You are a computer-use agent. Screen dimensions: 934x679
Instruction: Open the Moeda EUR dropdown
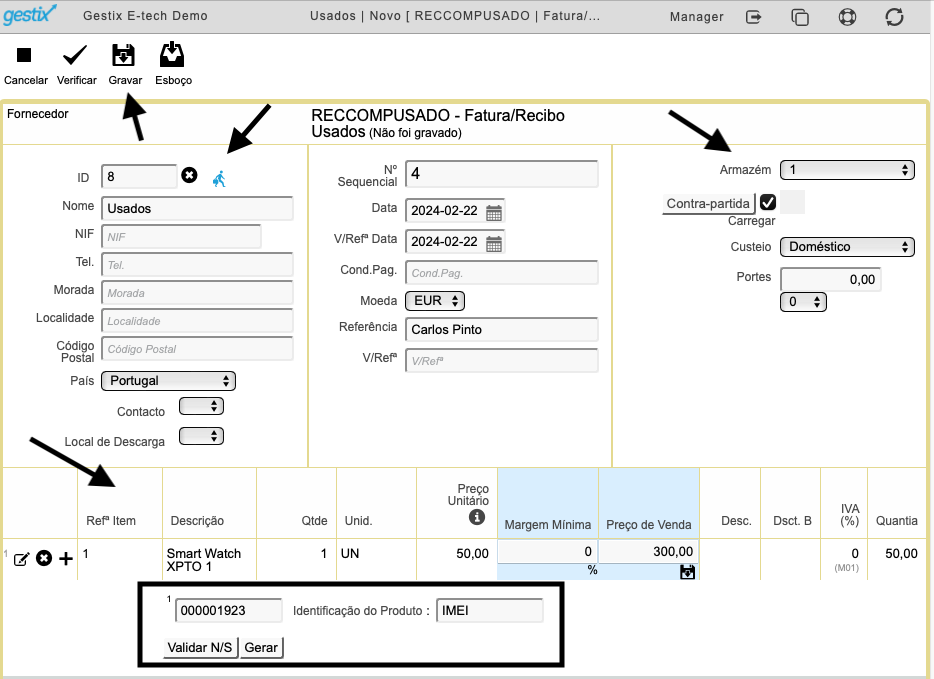pos(435,301)
